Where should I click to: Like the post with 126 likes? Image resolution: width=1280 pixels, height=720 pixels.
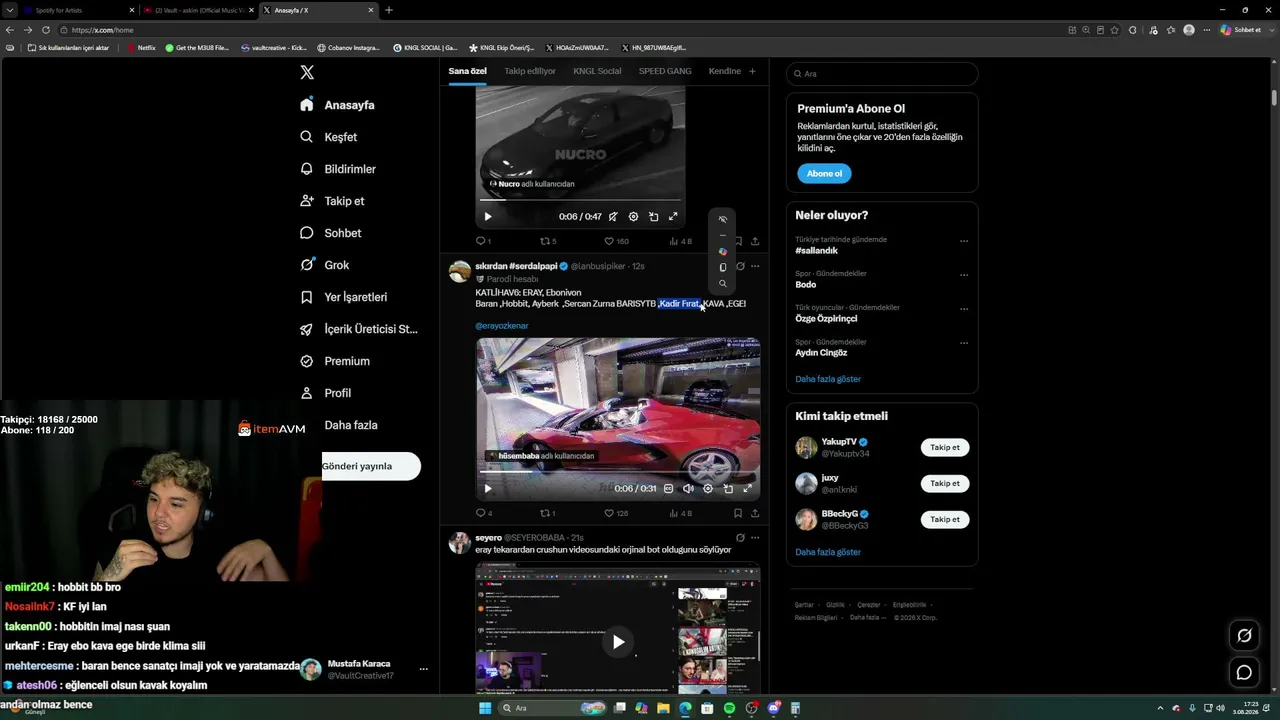[616, 513]
